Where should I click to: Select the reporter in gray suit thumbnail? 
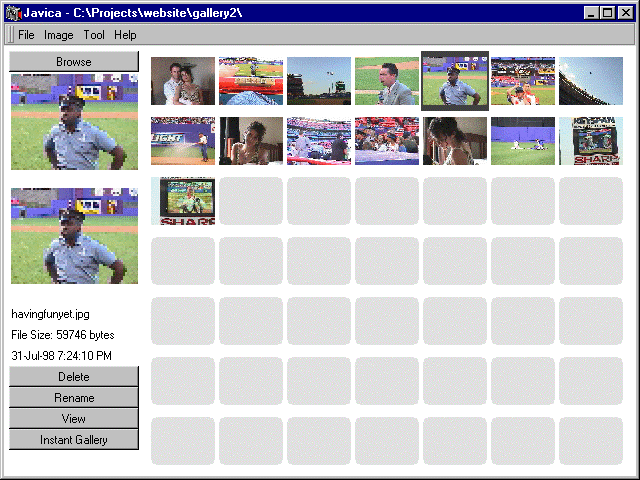(387, 81)
